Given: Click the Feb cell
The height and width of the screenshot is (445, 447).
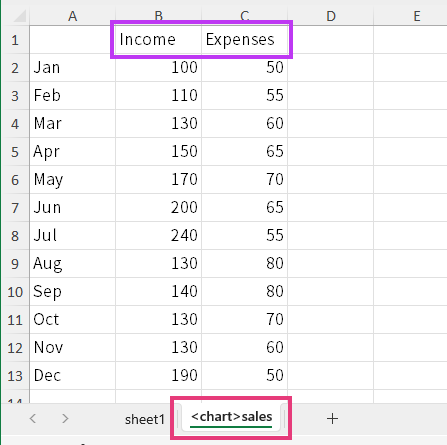Looking at the screenshot, I should pos(73,96).
